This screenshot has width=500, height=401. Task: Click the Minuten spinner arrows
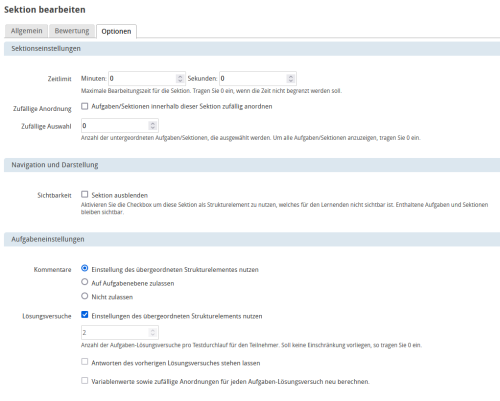[x=180, y=79]
